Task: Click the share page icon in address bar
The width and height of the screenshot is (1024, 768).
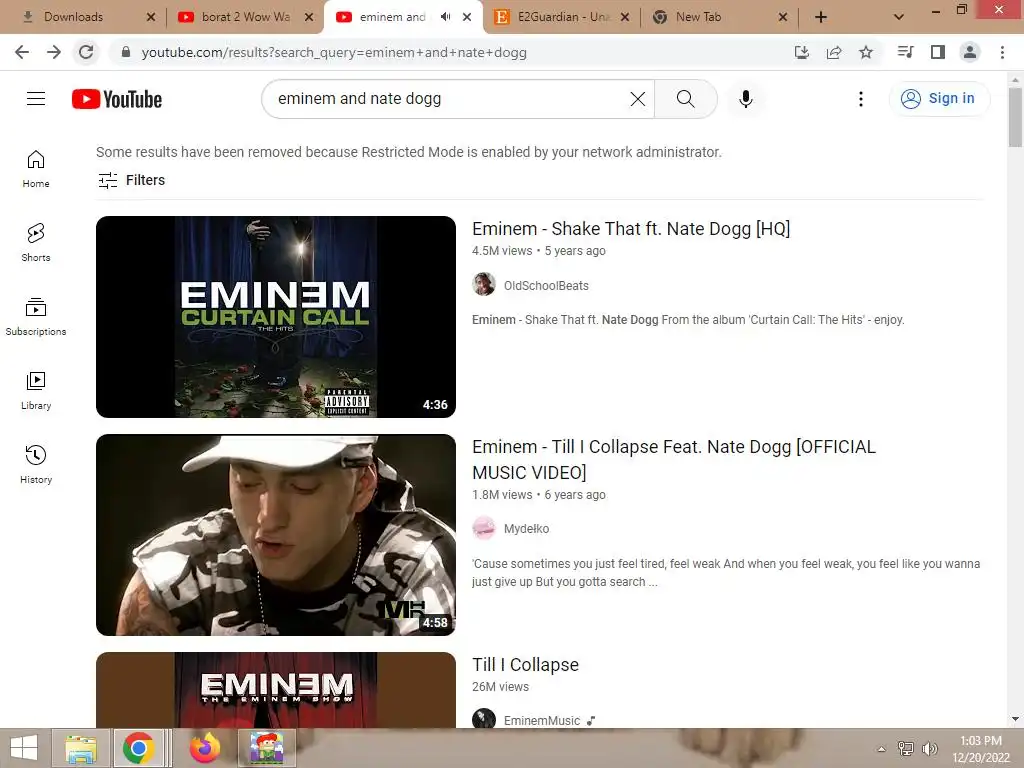Action: 834,52
